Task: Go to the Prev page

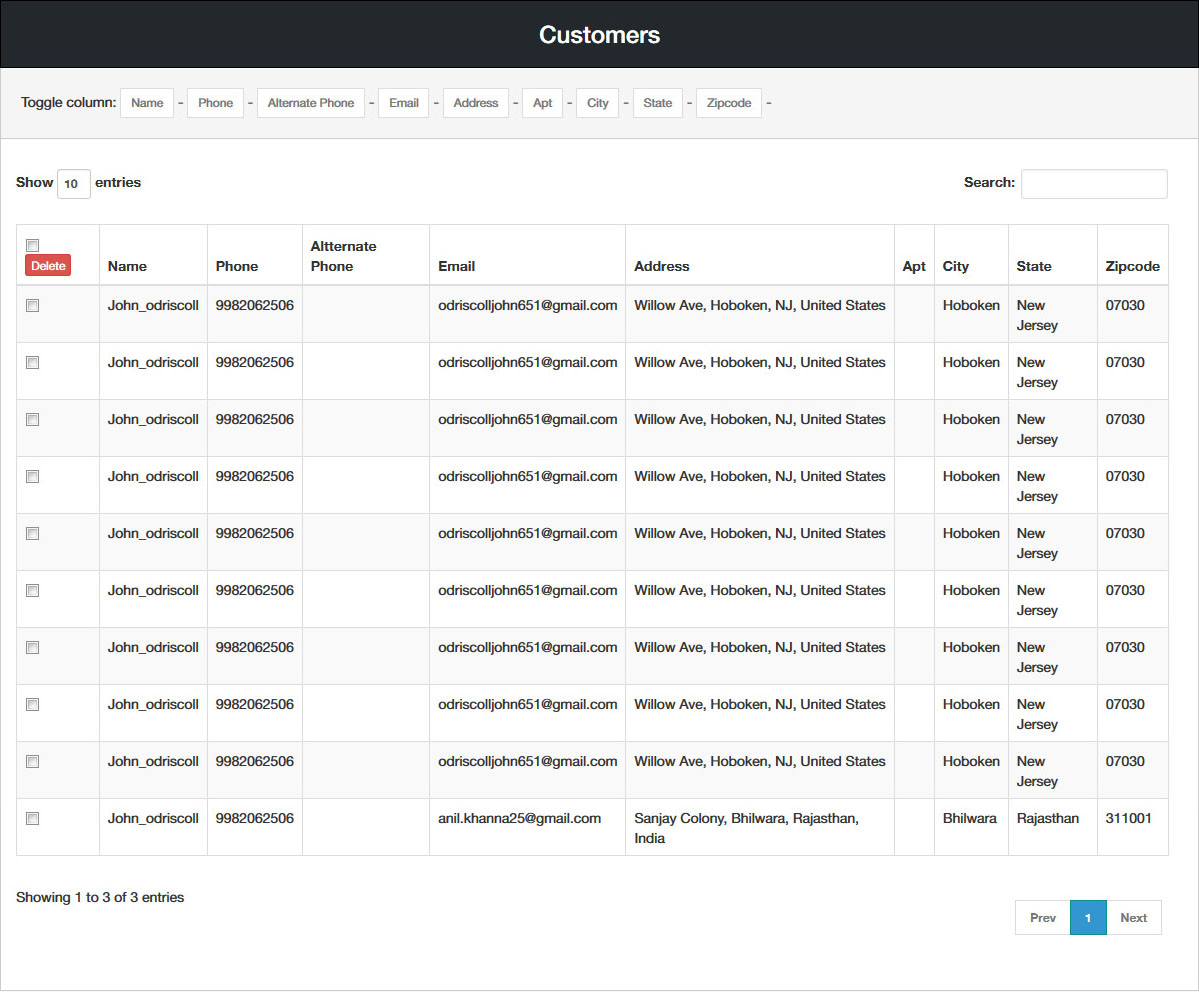Action: click(1042, 918)
